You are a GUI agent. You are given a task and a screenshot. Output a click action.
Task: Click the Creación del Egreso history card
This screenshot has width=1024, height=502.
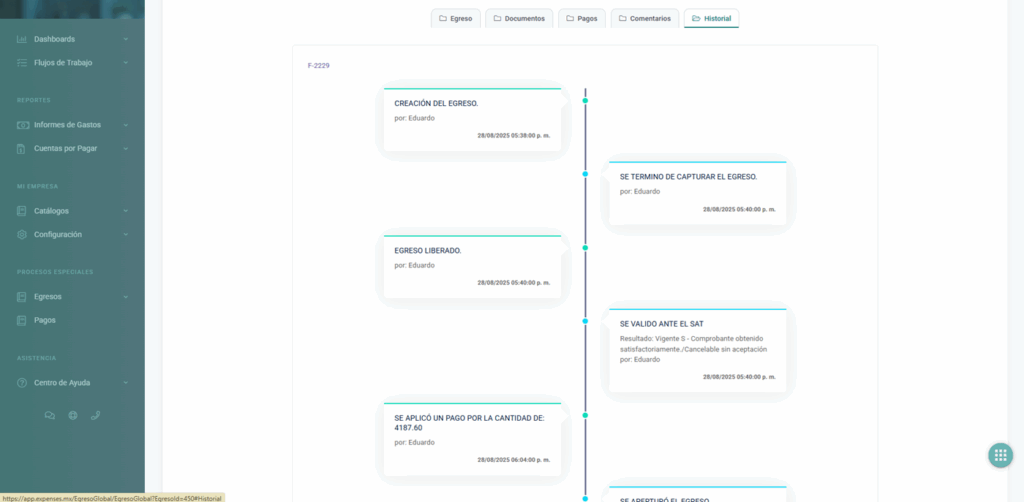[x=472, y=120]
